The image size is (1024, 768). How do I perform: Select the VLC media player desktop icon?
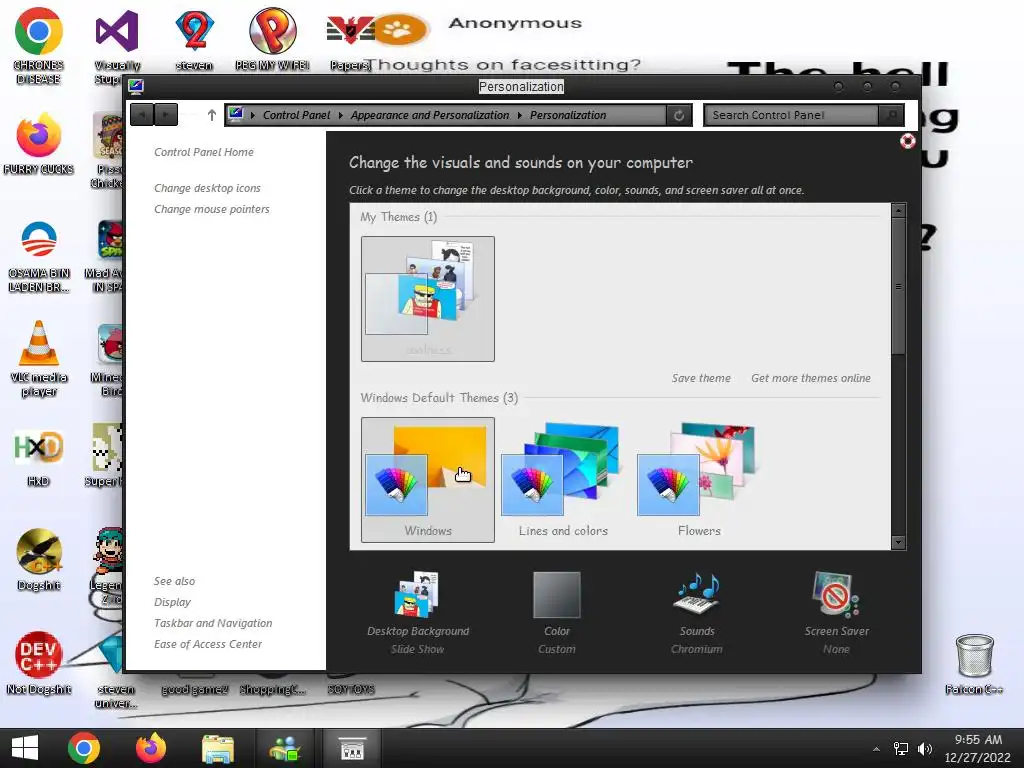[x=39, y=359]
